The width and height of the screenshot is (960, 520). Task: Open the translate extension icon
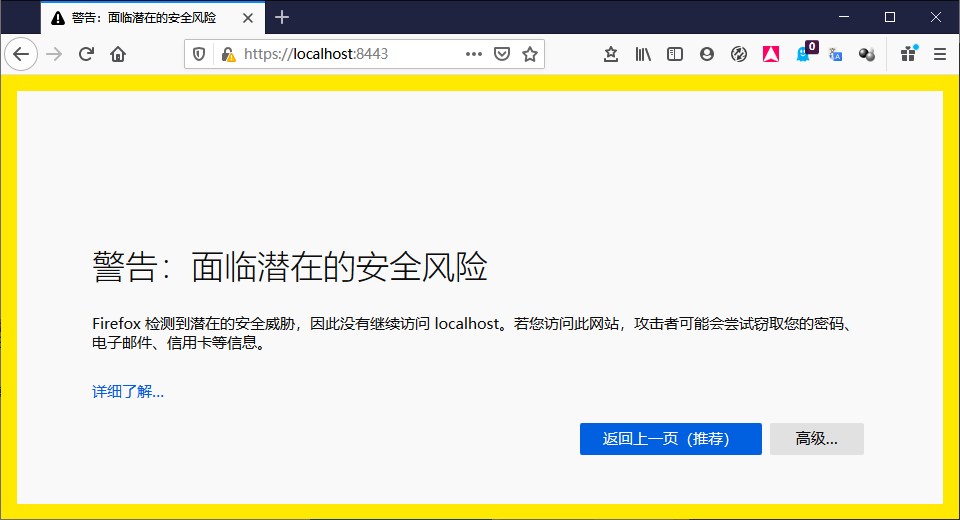pos(835,55)
